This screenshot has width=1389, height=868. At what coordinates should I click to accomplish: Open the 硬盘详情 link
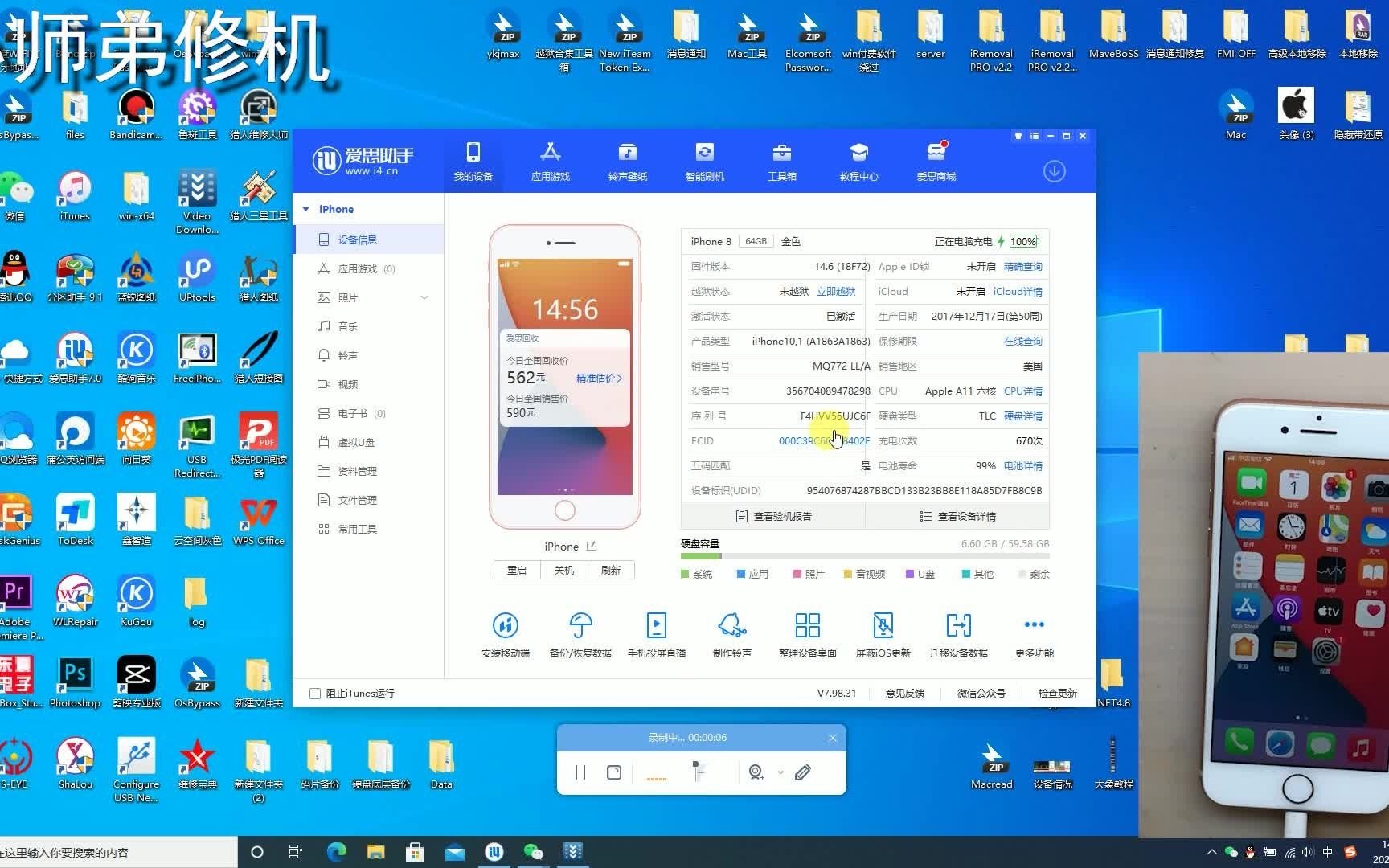1022,416
